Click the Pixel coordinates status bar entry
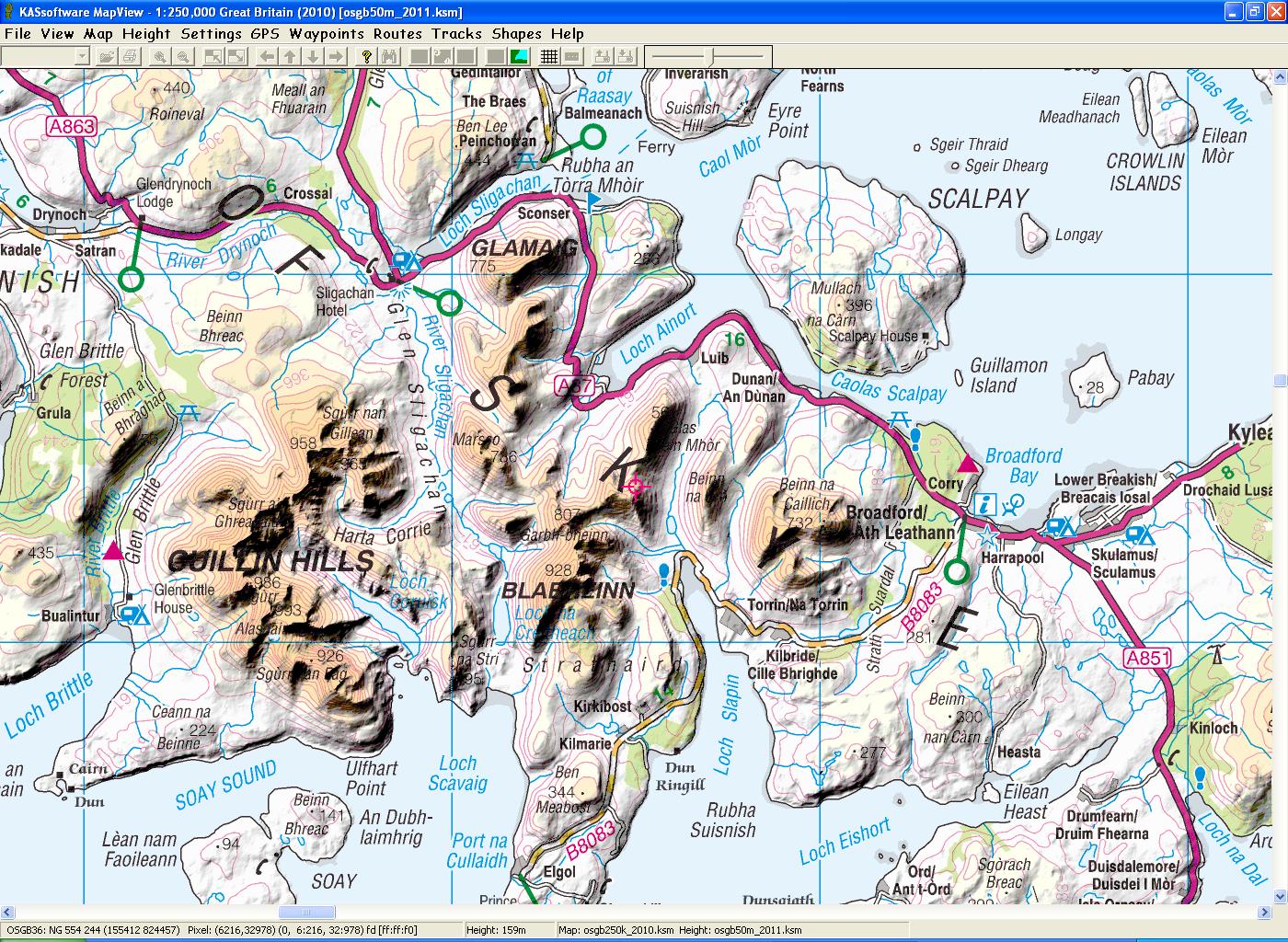 (x=302, y=930)
